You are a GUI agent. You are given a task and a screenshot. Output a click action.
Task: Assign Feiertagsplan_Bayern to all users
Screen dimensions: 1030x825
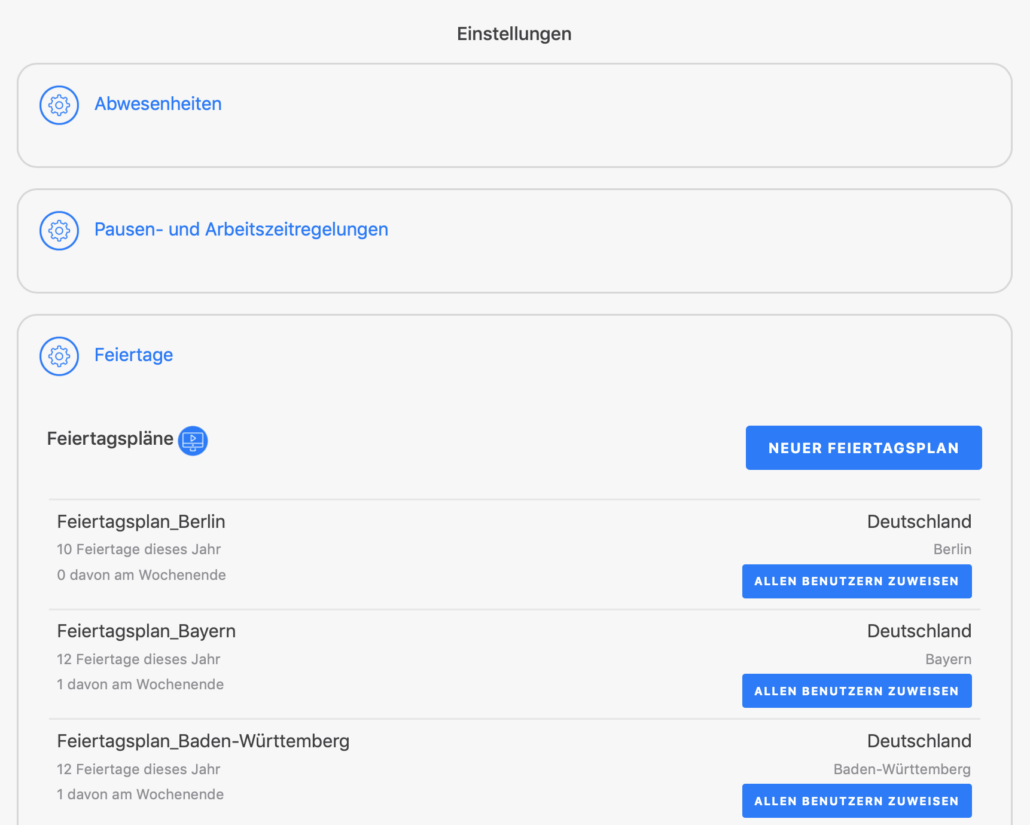pos(857,691)
